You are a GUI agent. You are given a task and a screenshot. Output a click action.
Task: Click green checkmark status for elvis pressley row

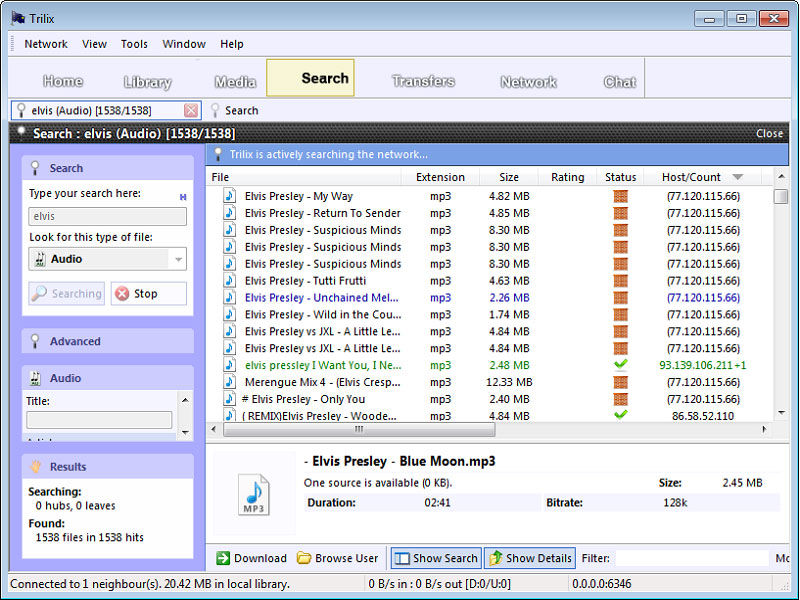click(x=620, y=364)
